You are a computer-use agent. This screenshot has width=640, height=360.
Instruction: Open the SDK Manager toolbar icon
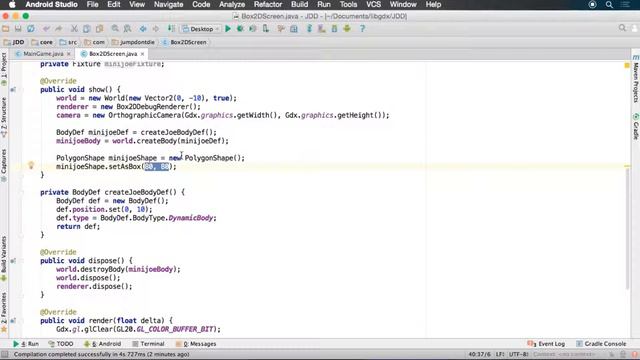pyautogui.click(x=334, y=29)
